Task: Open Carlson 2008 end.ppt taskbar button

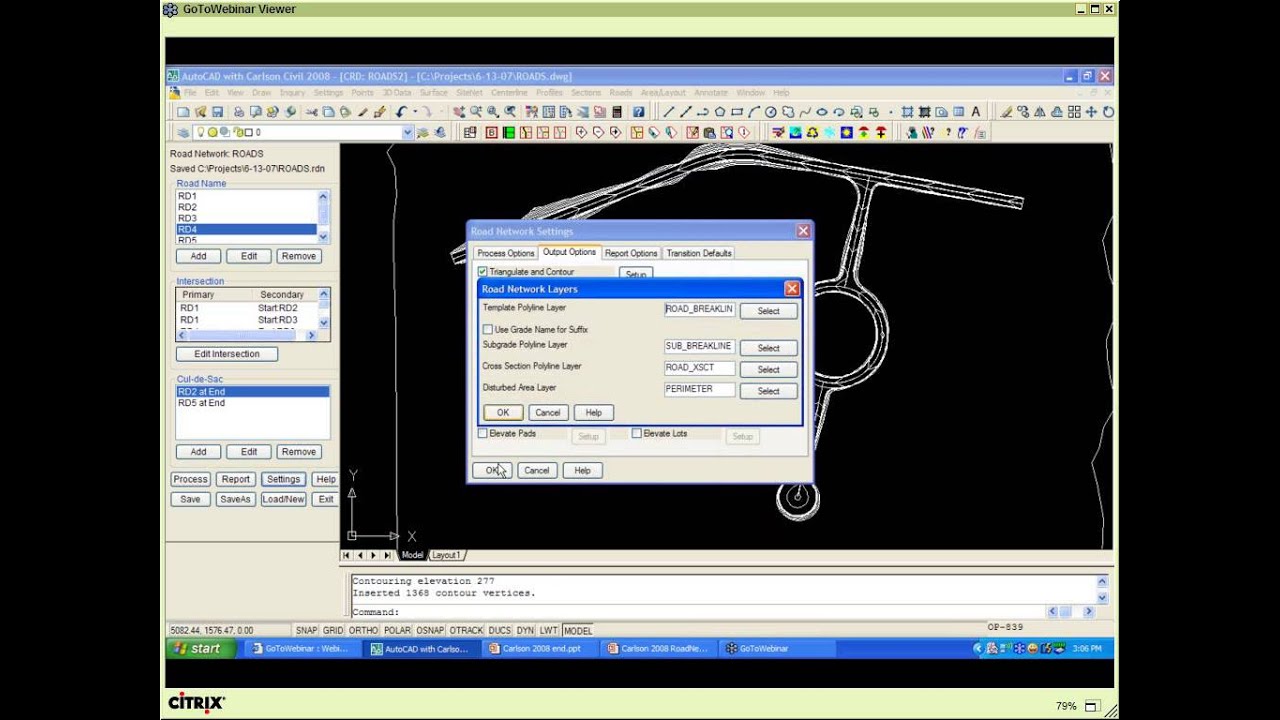Action: [543, 648]
